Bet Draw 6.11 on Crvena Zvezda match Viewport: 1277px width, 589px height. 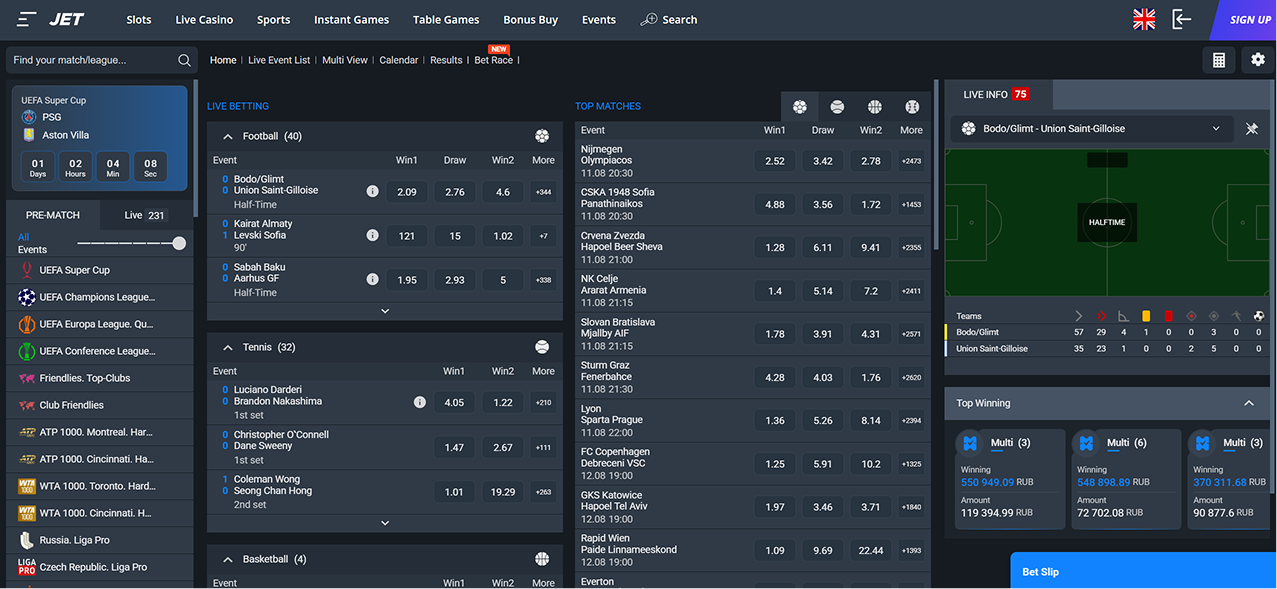click(823, 247)
